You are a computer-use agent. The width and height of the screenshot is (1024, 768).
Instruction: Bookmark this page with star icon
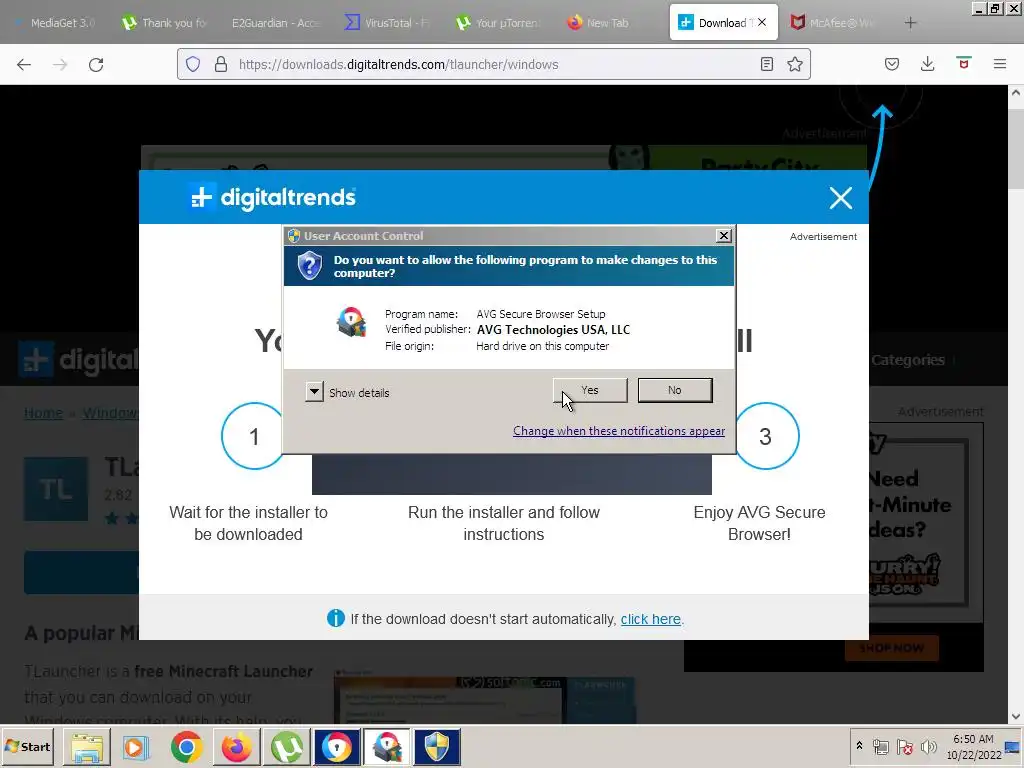click(795, 64)
